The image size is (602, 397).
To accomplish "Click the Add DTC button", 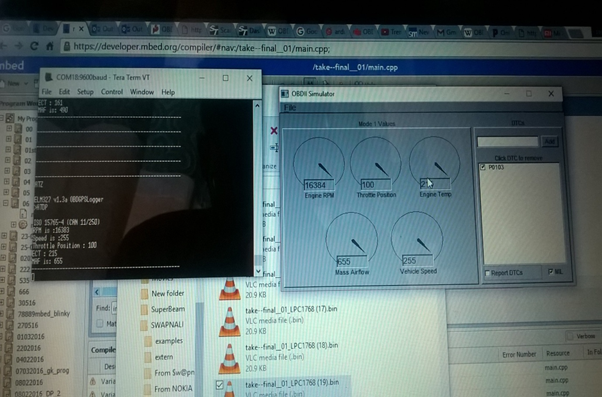I will [550, 141].
